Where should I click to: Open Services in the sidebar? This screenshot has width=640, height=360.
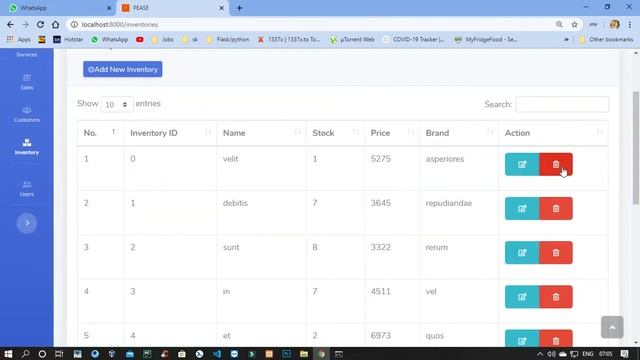pyautogui.click(x=27, y=54)
